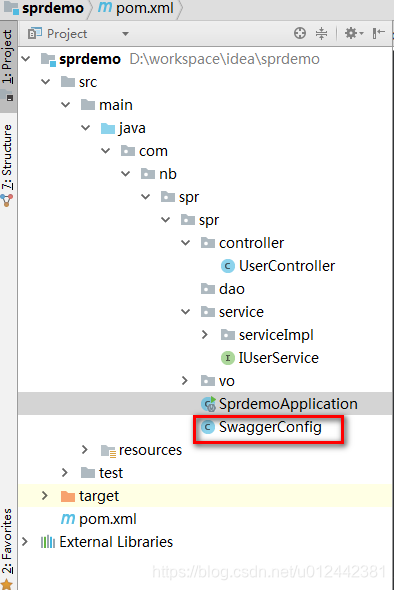Click the orange target folder icon
The height and width of the screenshot is (590, 394).
tap(68, 496)
